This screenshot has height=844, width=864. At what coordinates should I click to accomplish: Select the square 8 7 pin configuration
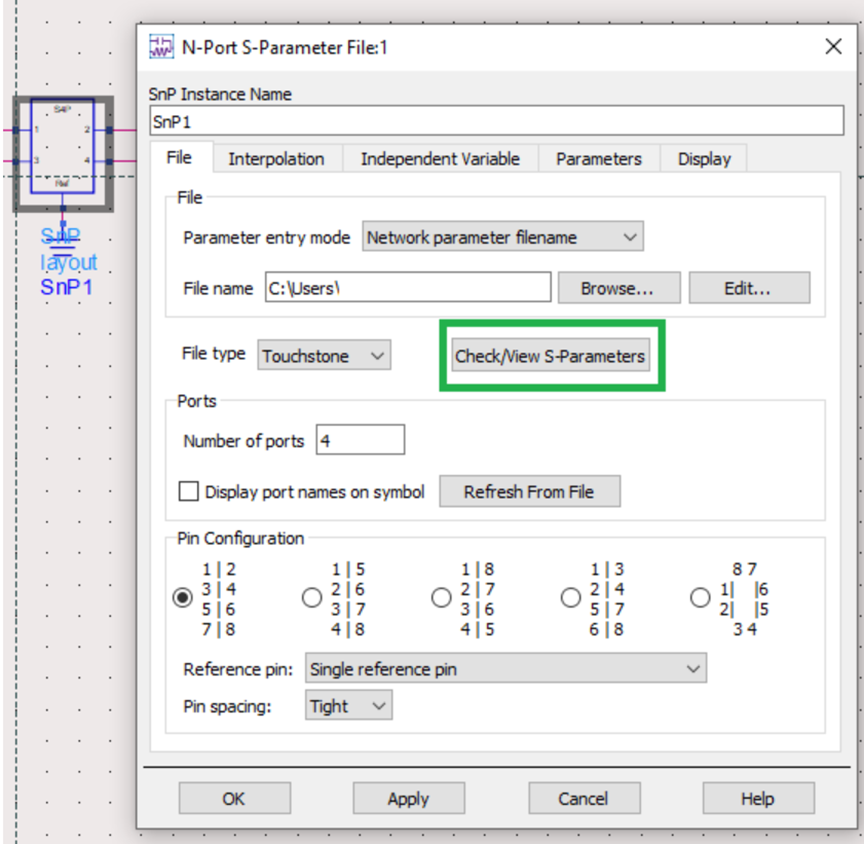coord(700,598)
